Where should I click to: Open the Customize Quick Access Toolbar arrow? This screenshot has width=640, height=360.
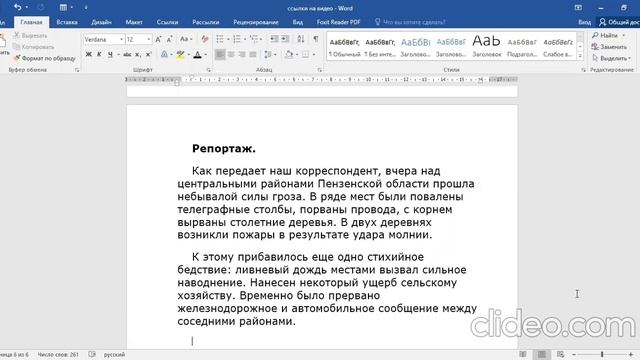coord(86,7)
